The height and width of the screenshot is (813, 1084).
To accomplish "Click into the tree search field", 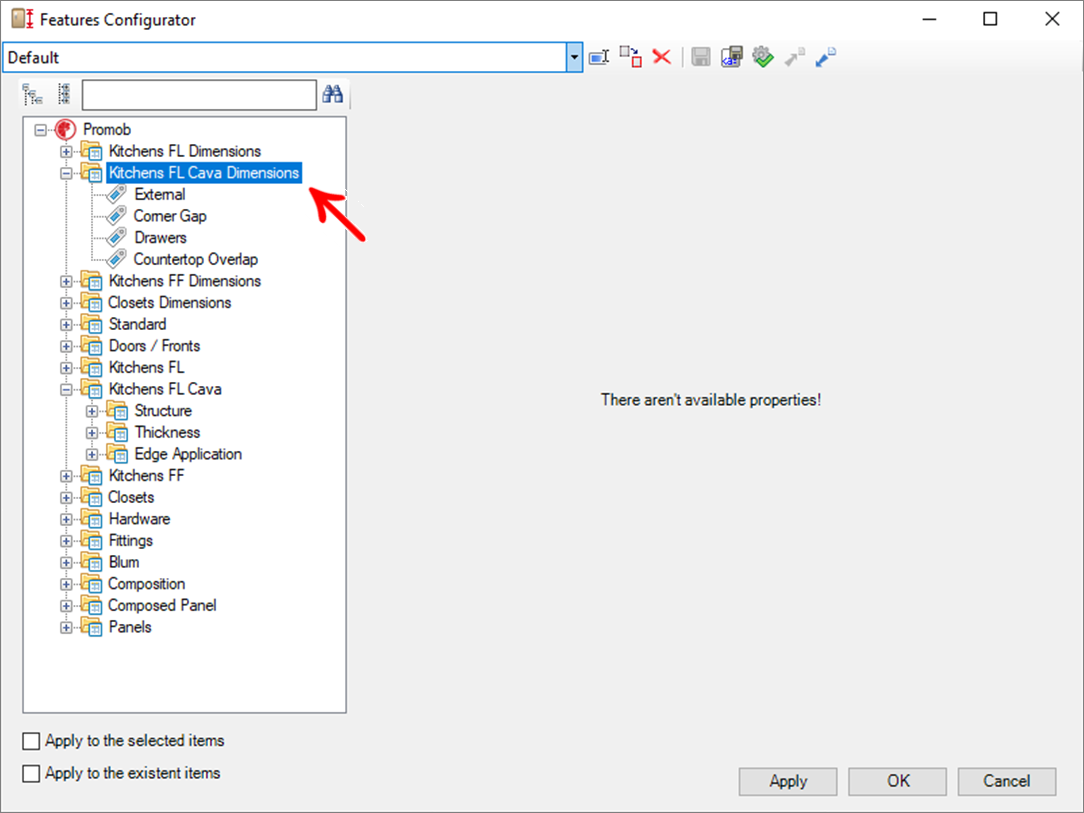I will point(199,95).
